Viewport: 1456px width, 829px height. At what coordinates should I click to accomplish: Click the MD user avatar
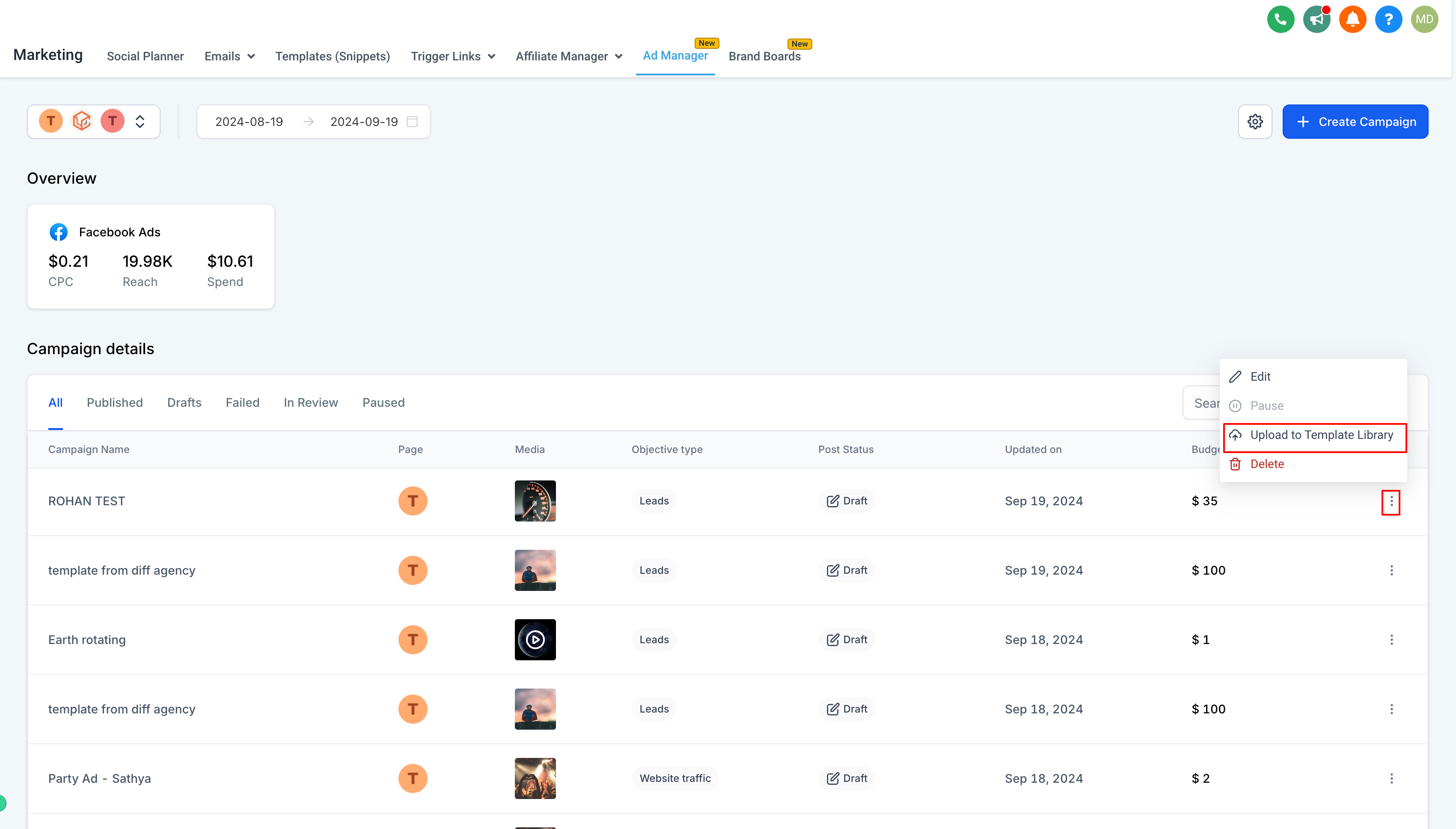pyautogui.click(x=1424, y=19)
